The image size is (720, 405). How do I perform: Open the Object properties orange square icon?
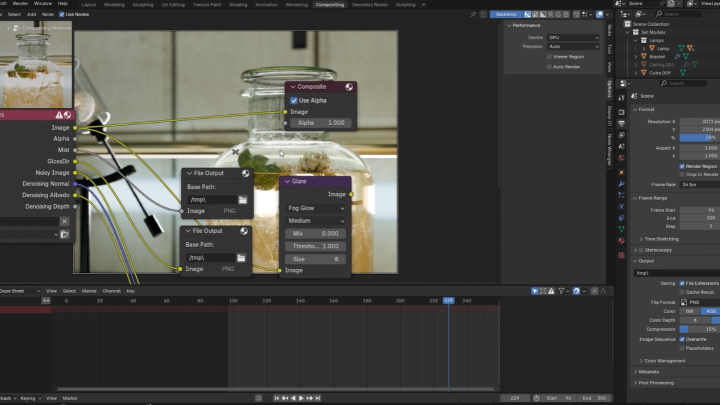621,172
